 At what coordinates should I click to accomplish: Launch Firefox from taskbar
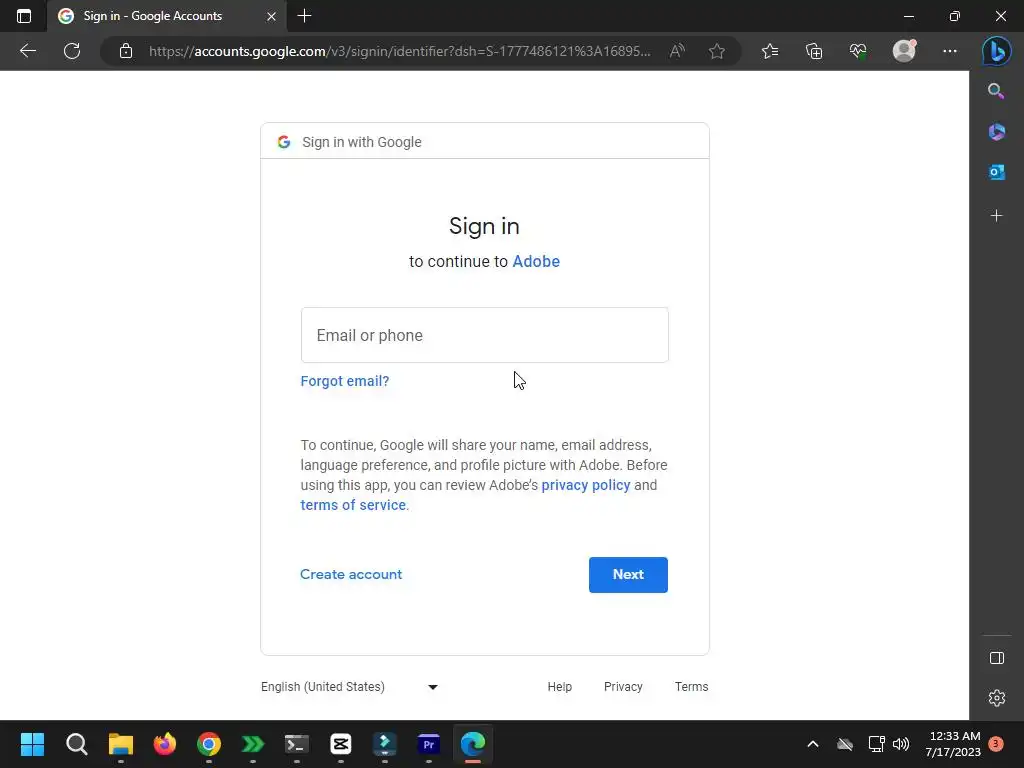pyautogui.click(x=165, y=744)
